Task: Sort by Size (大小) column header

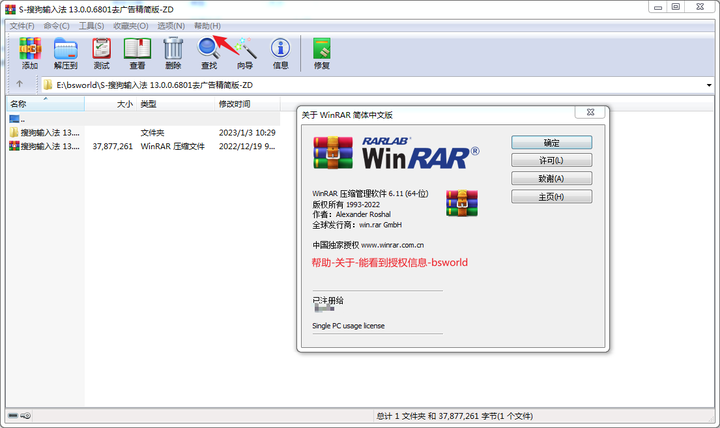Action: [x=111, y=104]
